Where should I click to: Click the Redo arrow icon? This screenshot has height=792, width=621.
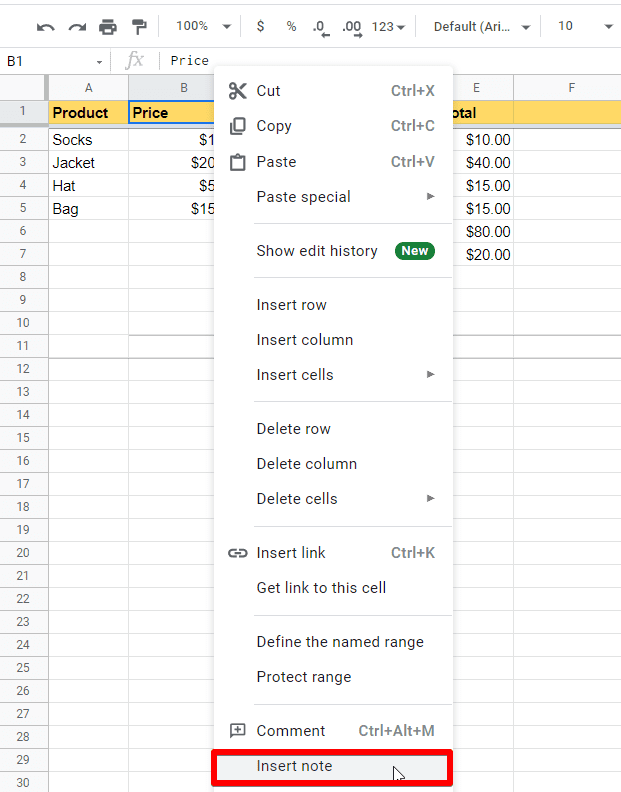pos(77,27)
